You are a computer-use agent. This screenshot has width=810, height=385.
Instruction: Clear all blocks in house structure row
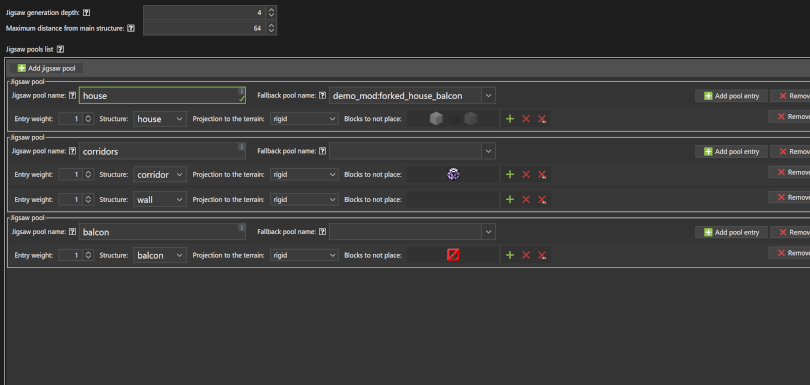542,119
